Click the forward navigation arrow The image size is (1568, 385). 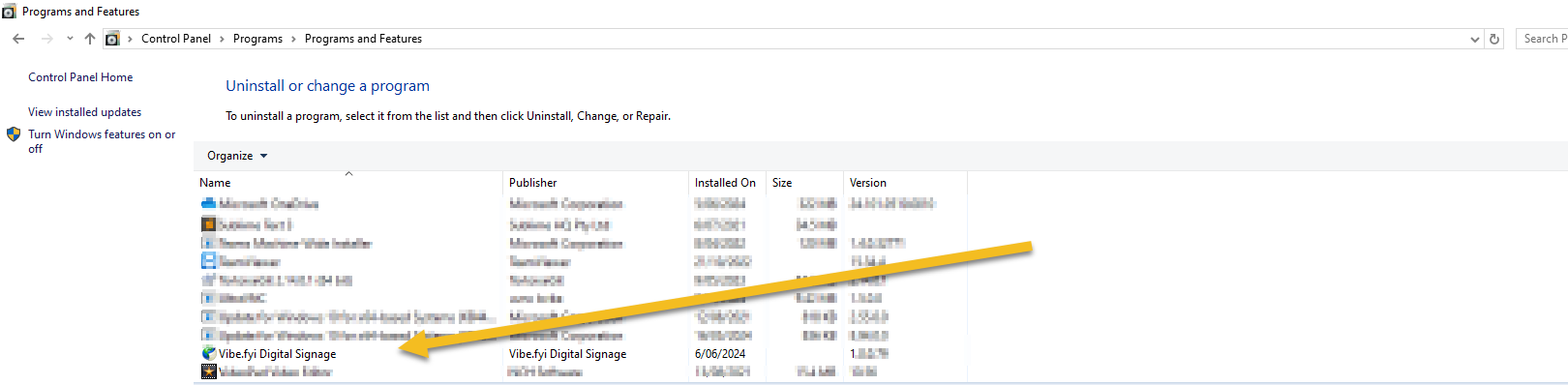(x=46, y=39)
